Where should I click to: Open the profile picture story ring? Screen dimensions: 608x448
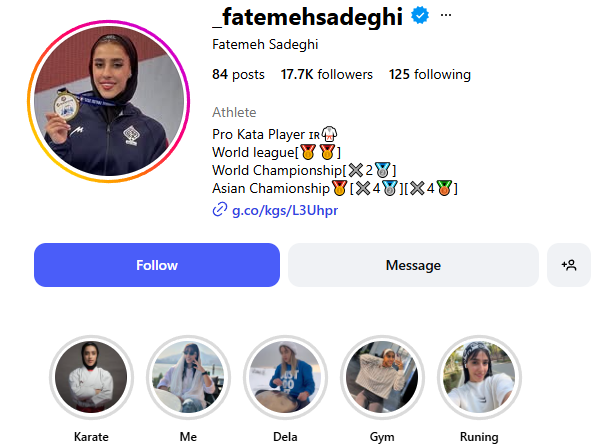point(109,101)
